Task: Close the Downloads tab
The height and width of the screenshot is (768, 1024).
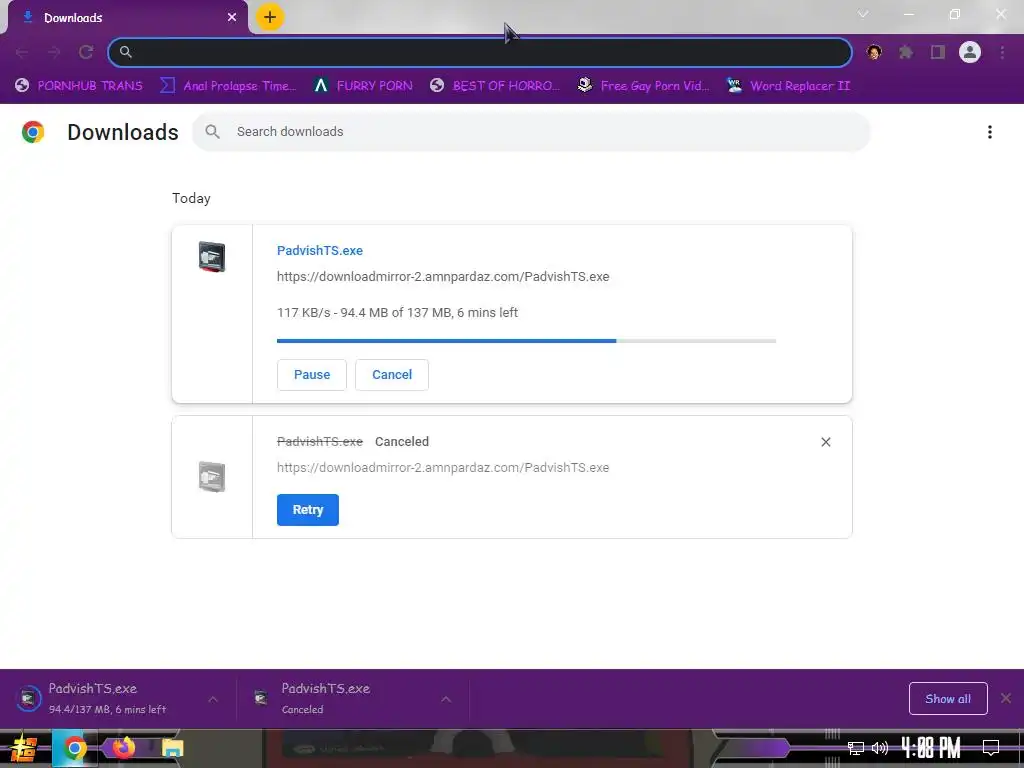Action: click(232, 18)
